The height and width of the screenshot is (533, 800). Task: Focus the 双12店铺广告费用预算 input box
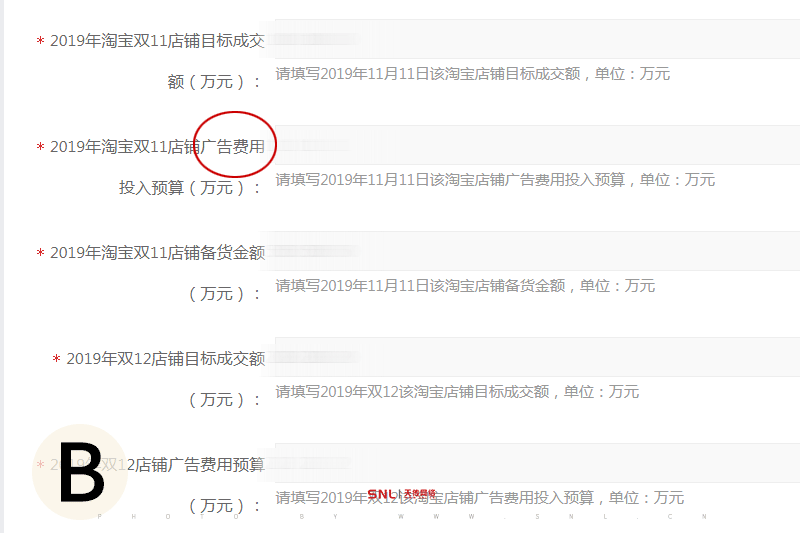point(537,463)
